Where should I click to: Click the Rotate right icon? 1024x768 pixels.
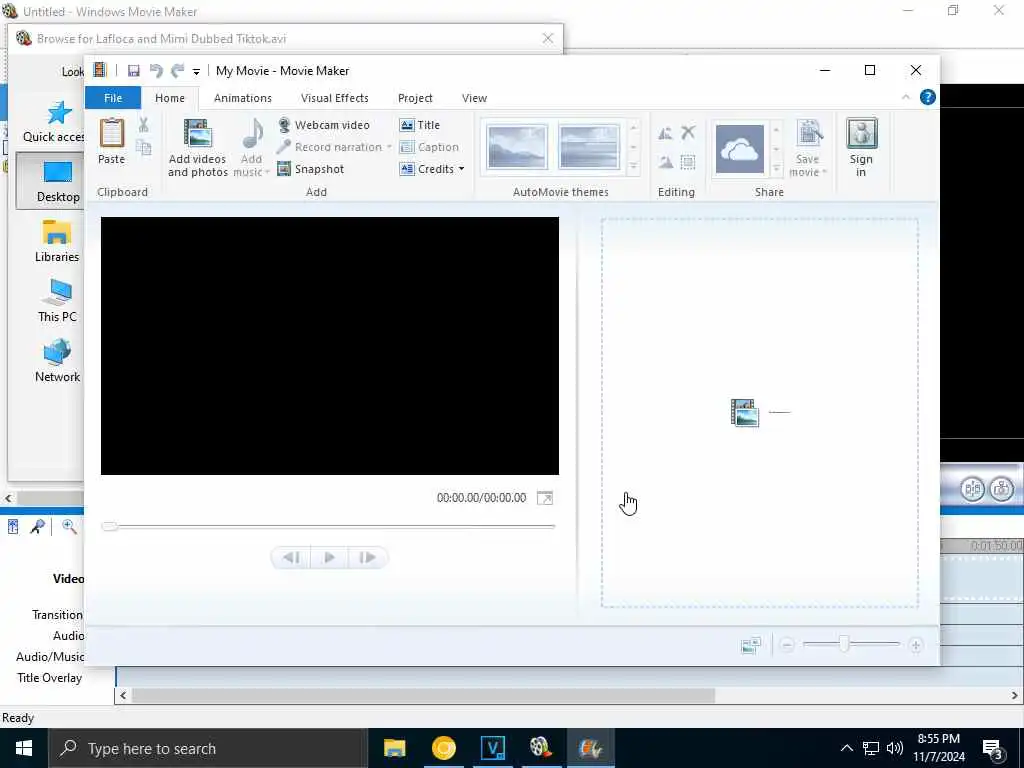tap(665, 162)
